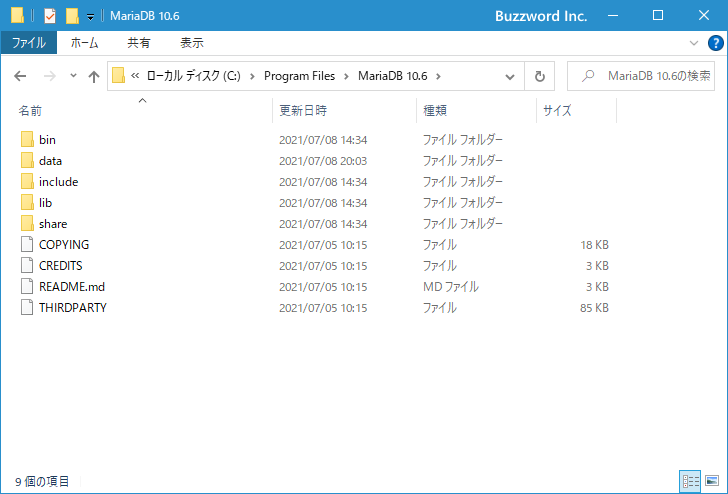The width and height of the screenshot is (728, 494).
Task: Expand the ribbon with the chevron
Action: (694, 43)
